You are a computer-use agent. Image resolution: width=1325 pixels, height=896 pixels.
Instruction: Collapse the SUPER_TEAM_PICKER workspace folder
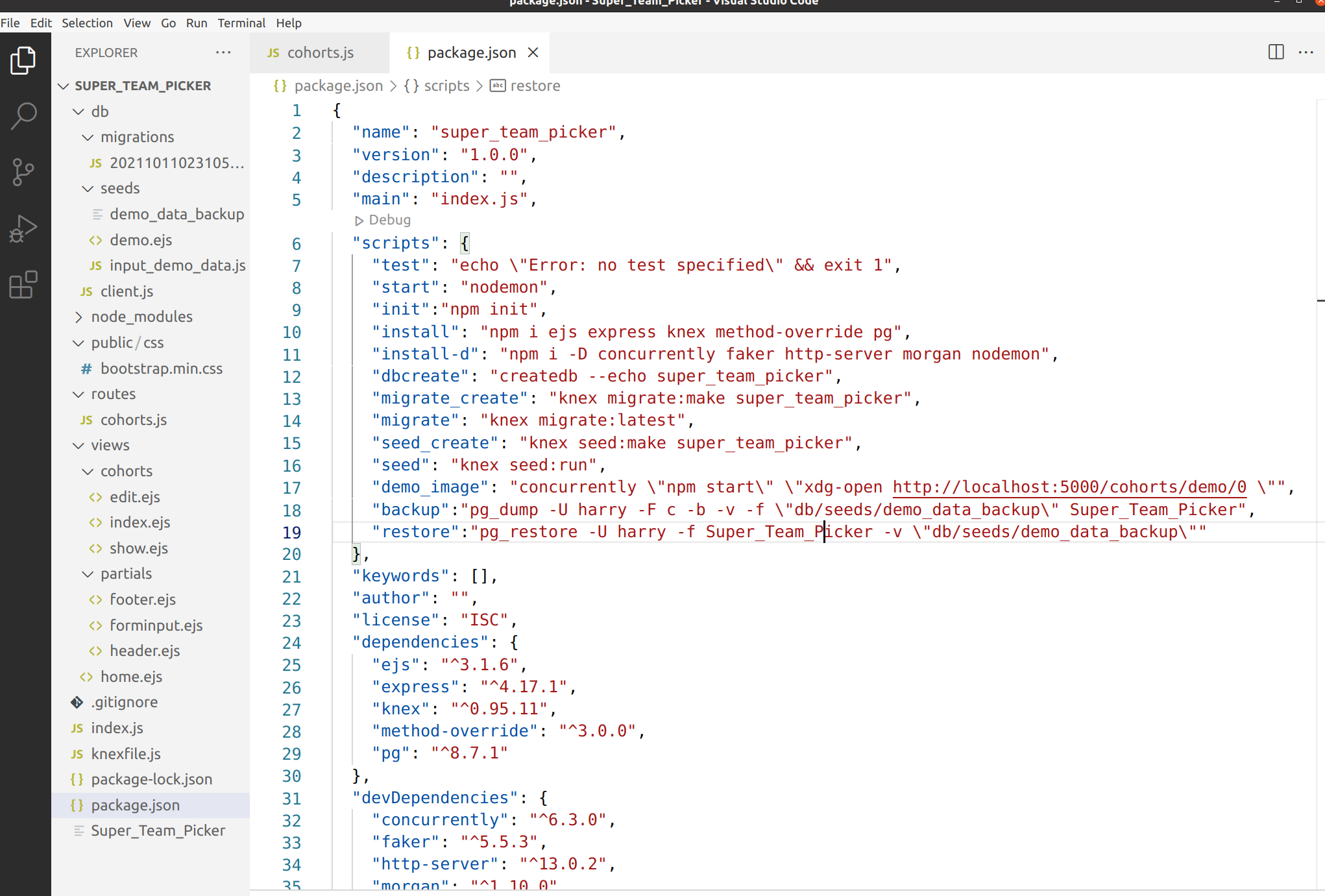pyautogui.click(x=63, y=85)
